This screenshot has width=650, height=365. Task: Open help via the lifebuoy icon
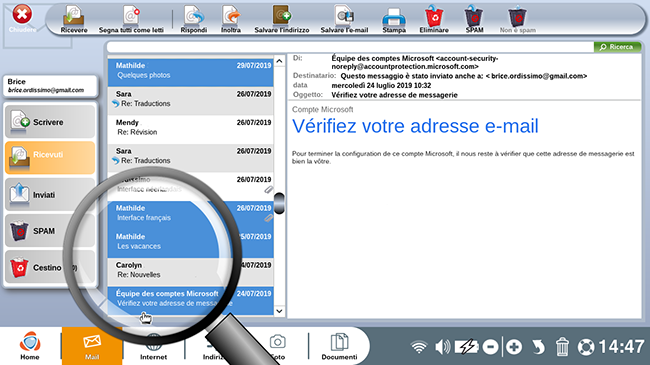click(x=586, y=347)
